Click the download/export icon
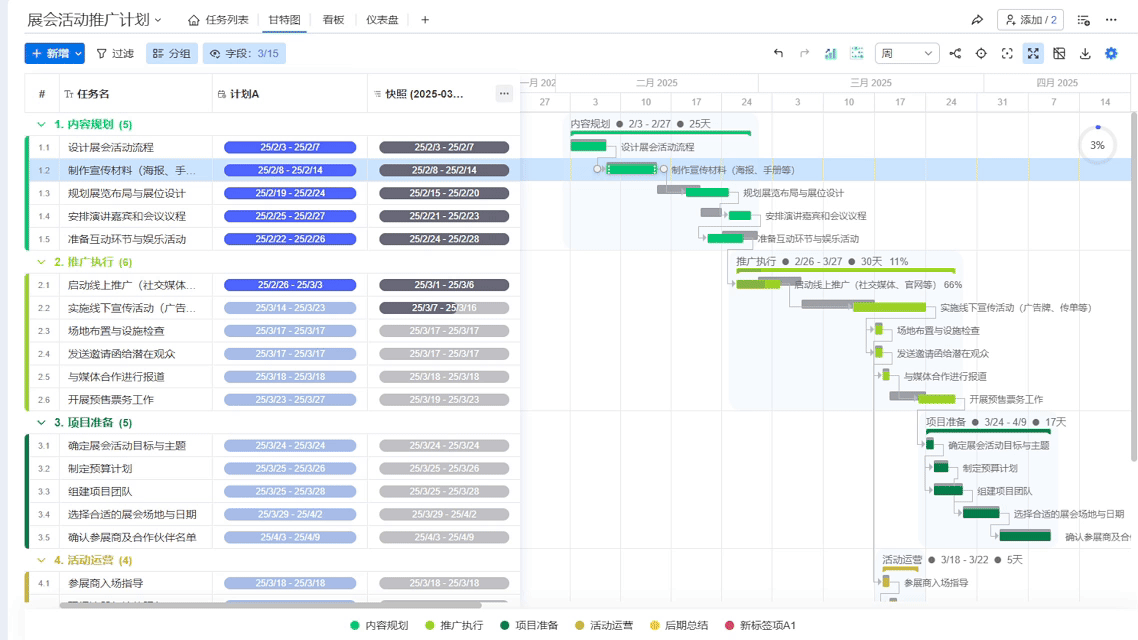 pos(1086,54)
